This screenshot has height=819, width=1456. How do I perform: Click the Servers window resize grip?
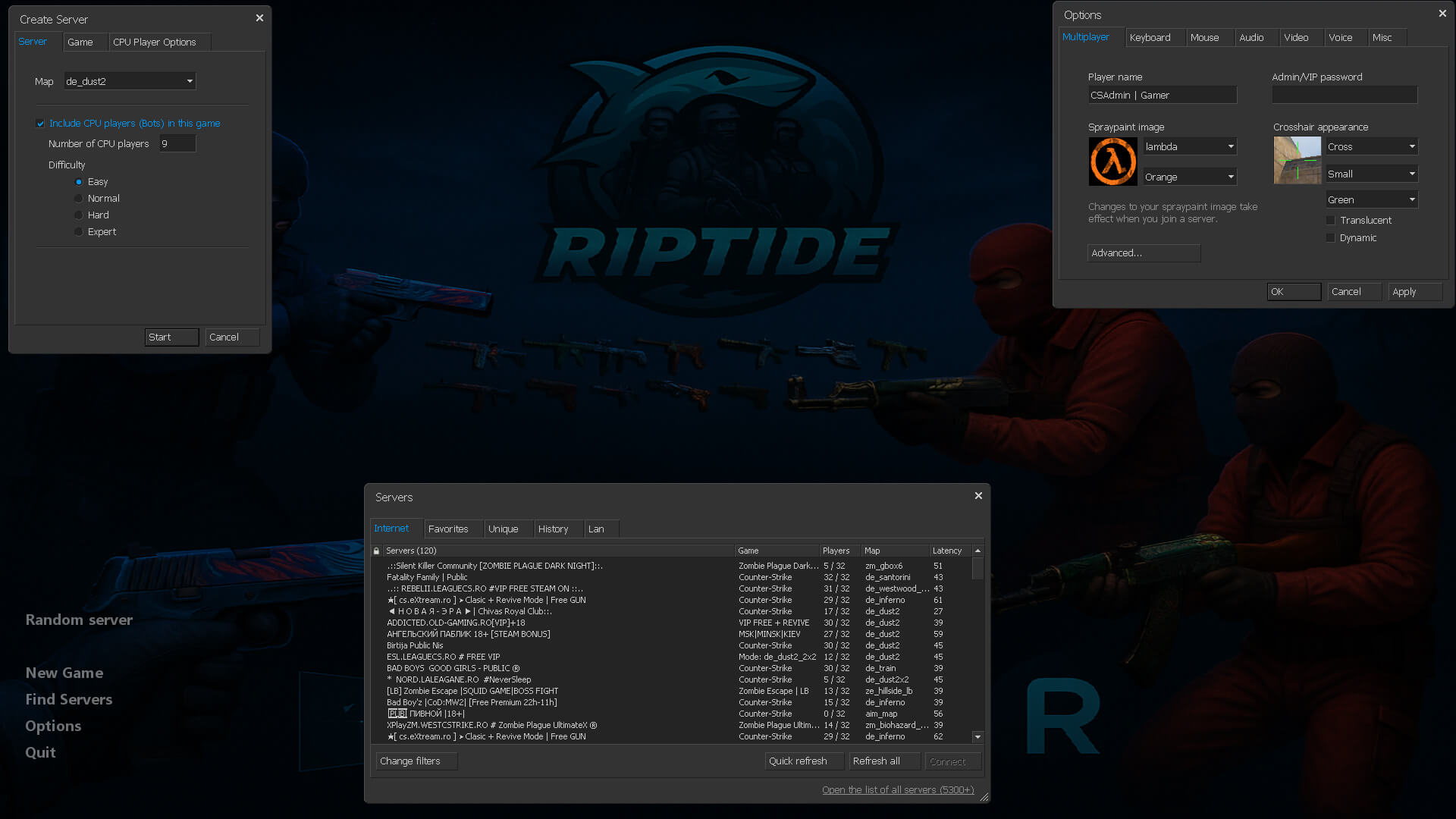[x=984, y=796]
